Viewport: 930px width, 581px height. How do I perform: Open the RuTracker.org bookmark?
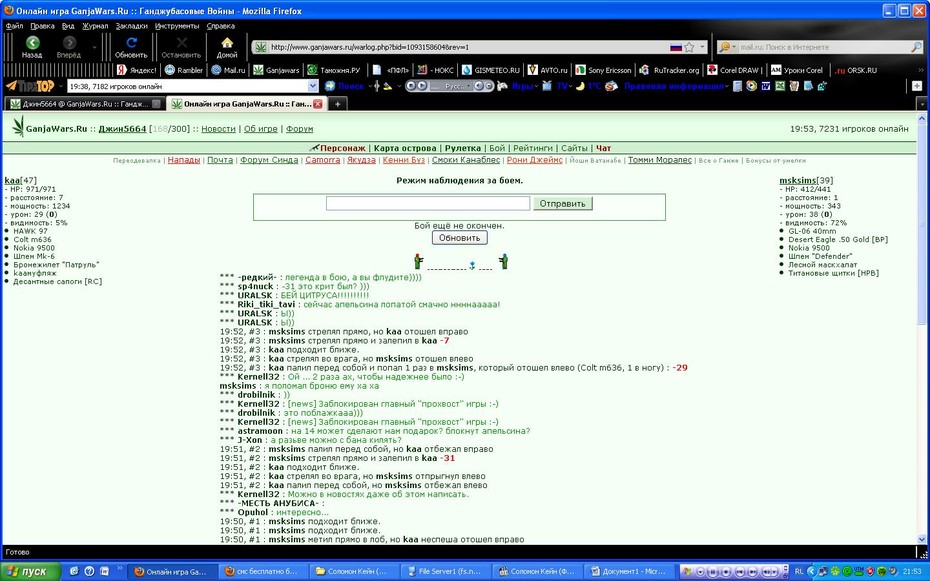click(670, 70)
